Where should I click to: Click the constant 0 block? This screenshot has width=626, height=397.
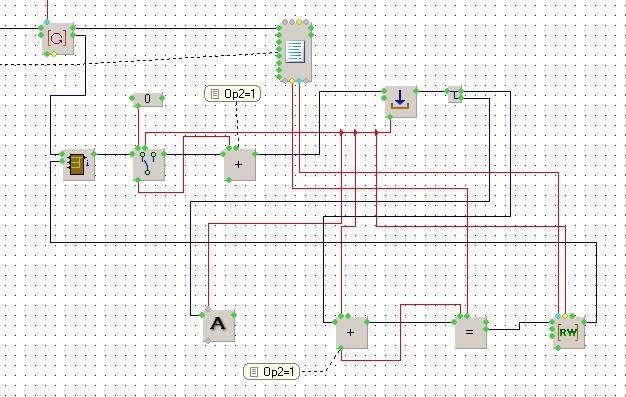[147, 99]
